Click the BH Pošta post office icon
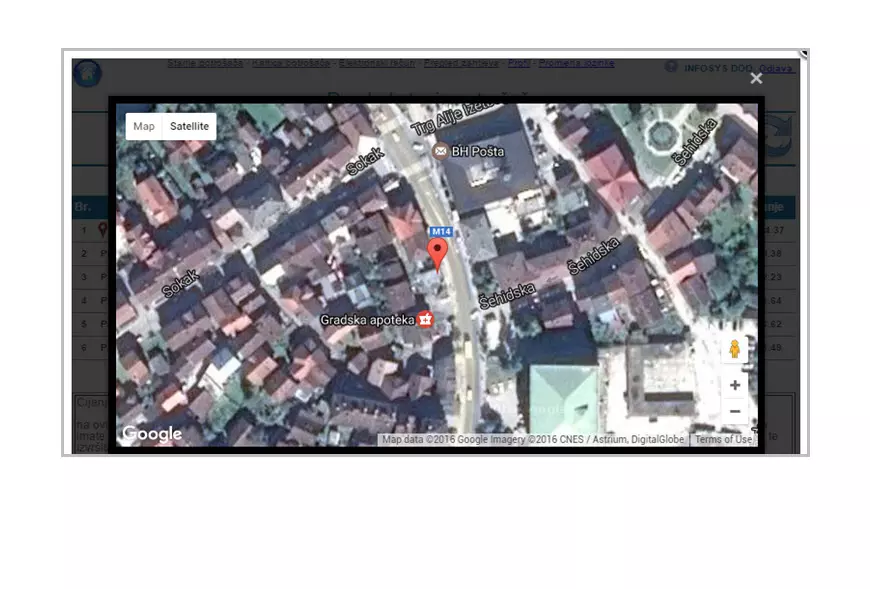Viewport: 870px width, 589px height. click(x=440, y=151)
